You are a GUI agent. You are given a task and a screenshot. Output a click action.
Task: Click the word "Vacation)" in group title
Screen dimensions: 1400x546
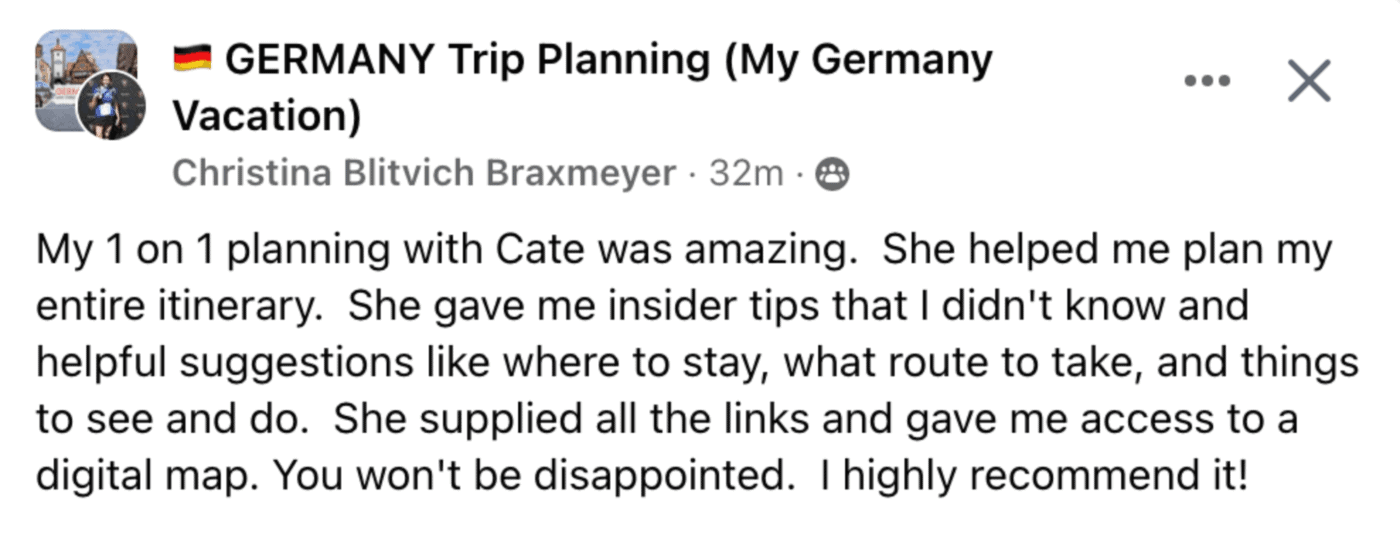266,117
